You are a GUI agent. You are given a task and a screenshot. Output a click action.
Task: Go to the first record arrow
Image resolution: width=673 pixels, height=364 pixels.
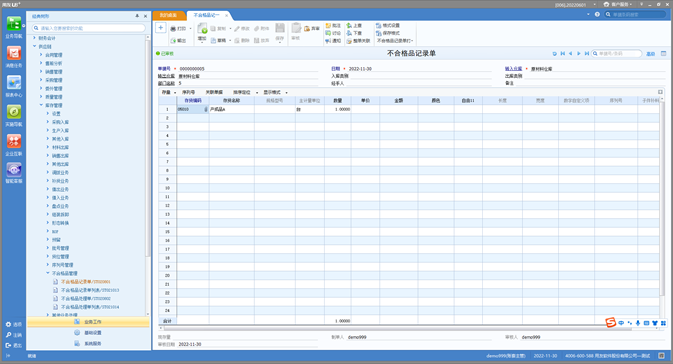tap(563, 54)
